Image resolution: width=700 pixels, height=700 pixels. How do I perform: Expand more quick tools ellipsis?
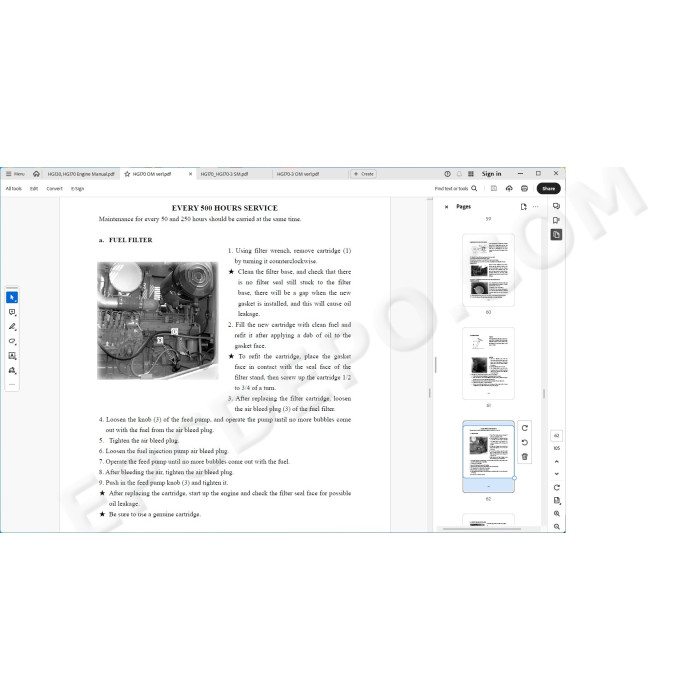click(x=12, y=384)
